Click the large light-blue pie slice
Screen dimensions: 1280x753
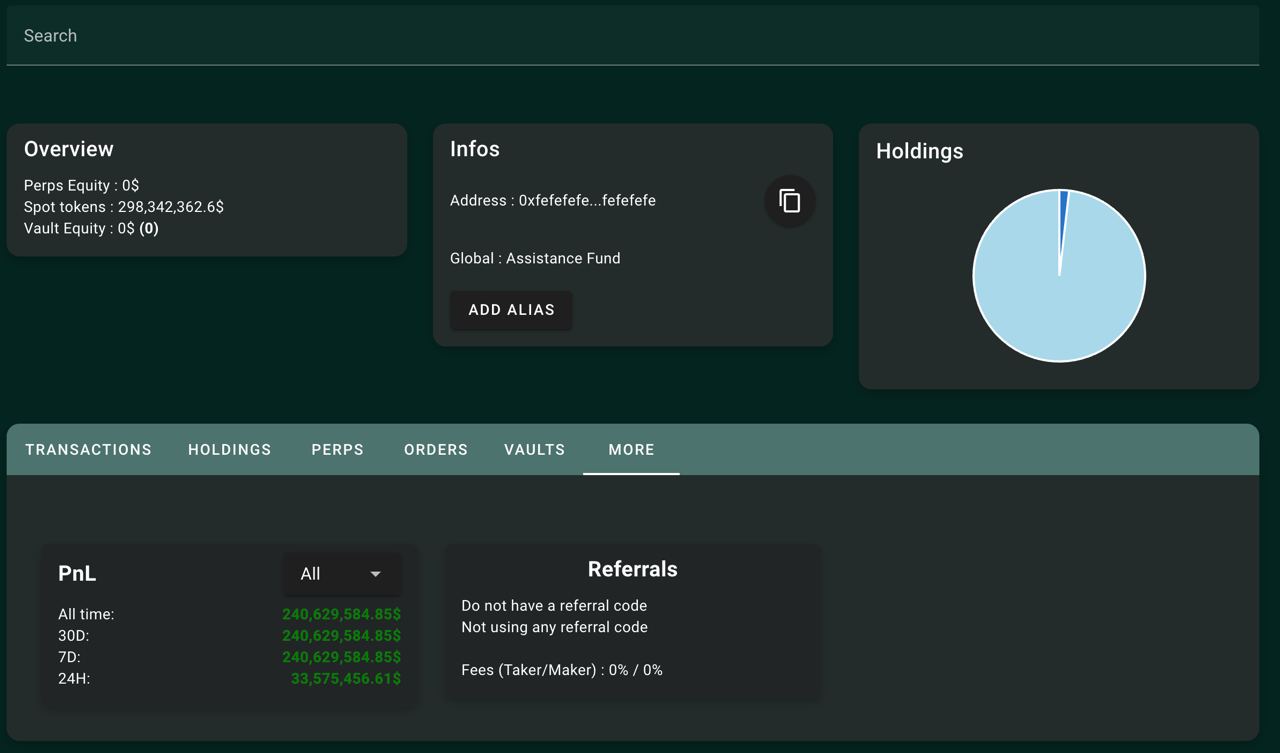[1059, 290]
